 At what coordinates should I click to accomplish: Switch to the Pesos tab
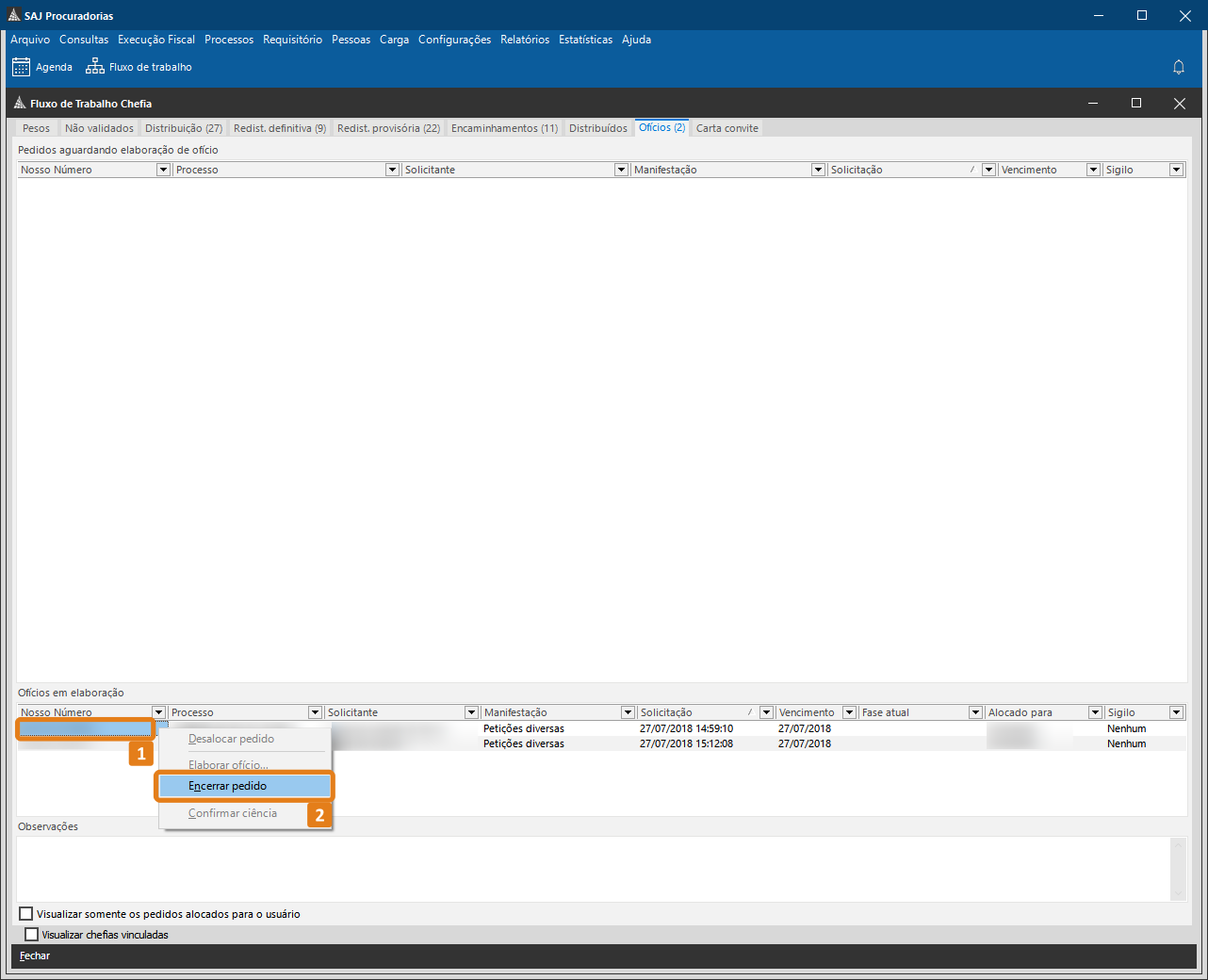[36, 128]
